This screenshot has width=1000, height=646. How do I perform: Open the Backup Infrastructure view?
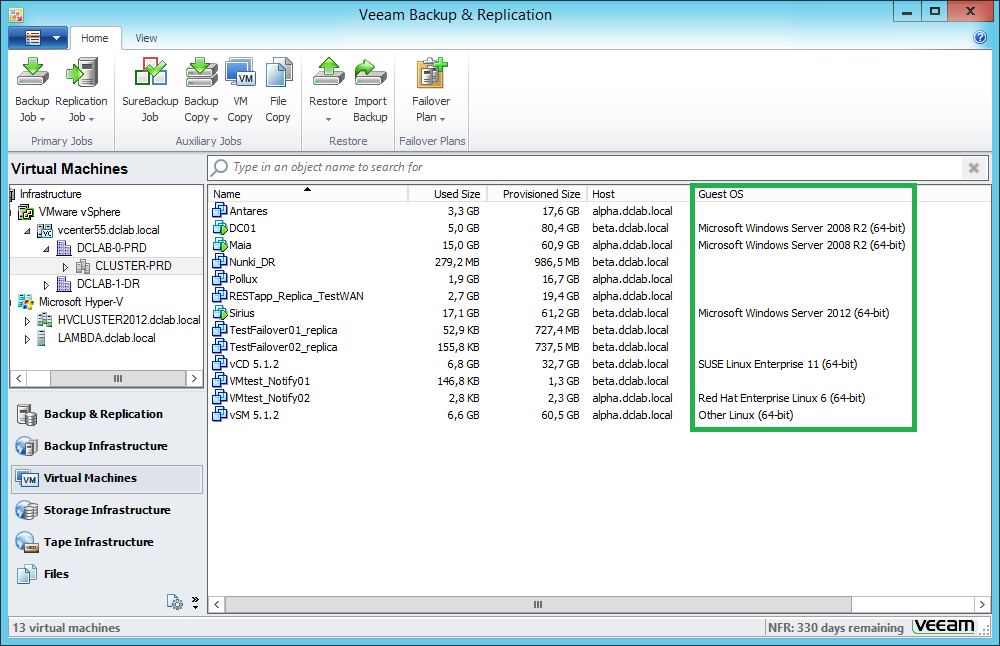pos(107,446)
